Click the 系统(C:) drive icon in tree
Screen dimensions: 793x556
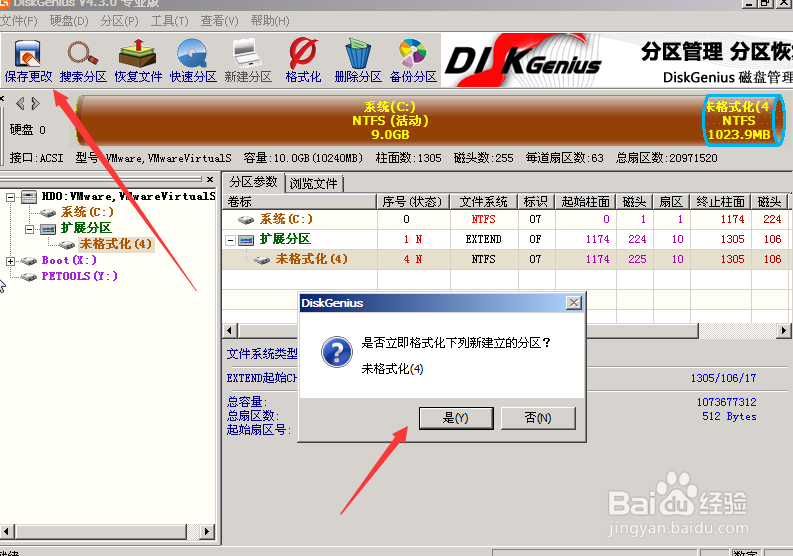(48, 212)
